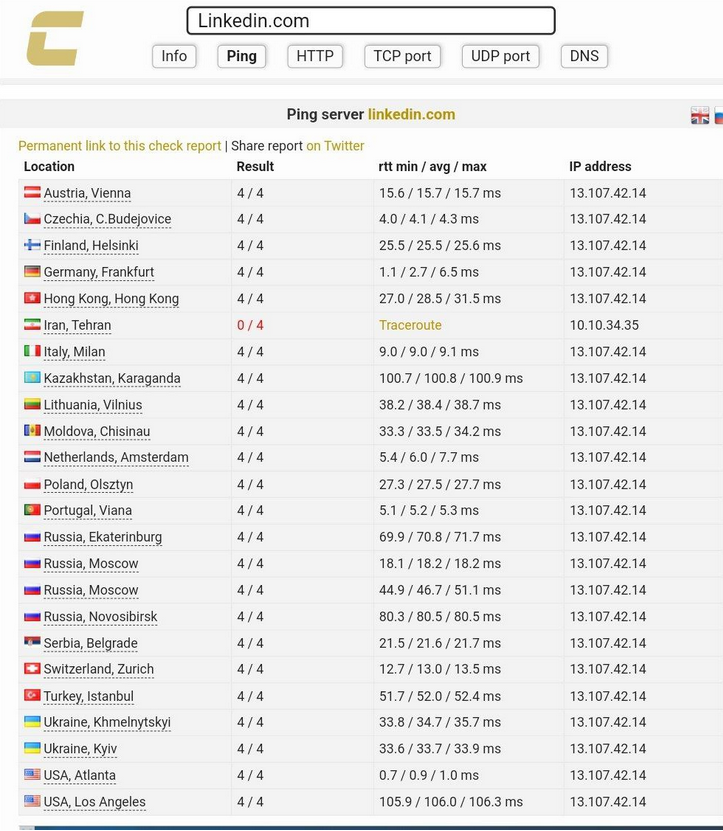
Task: Select rtt 69.9 / 70.8 / 71.7 ms
Action: 440,537
